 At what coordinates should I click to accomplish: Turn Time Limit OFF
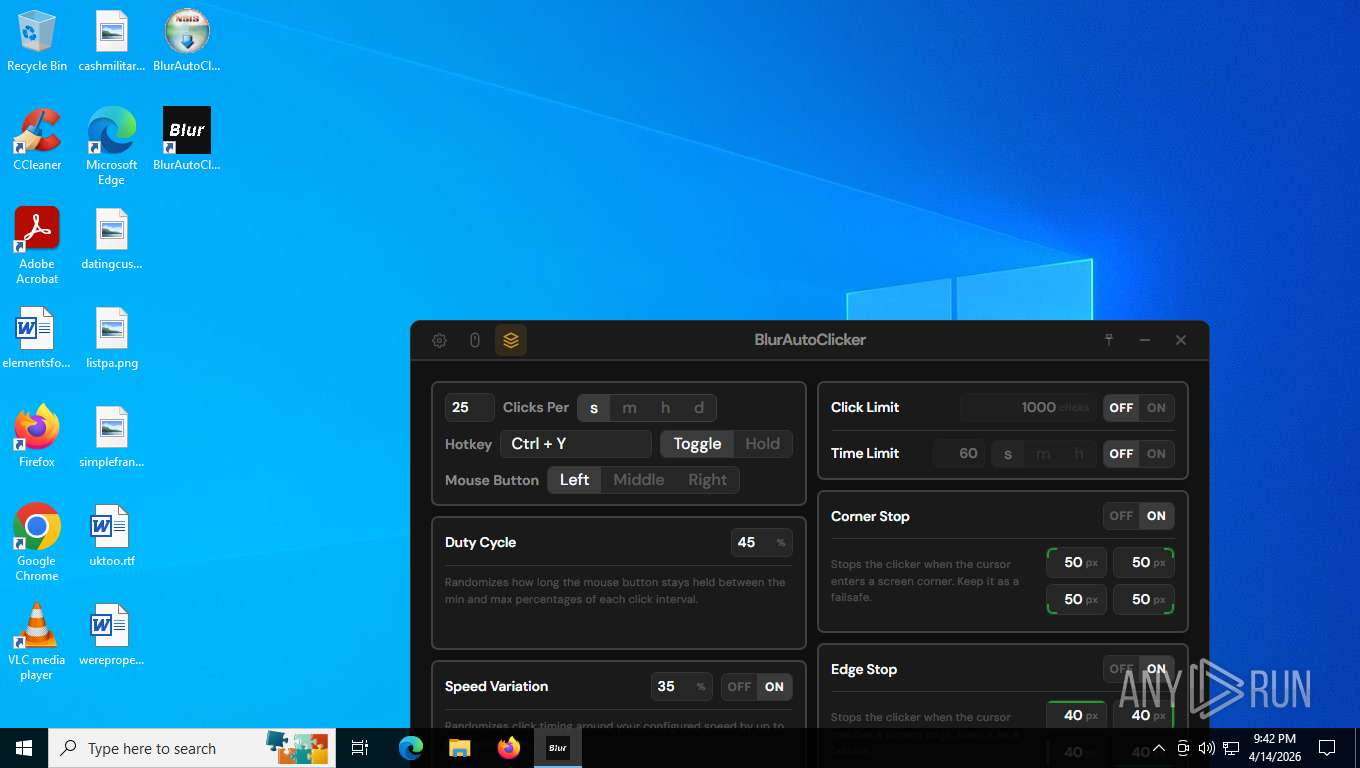1121,454
